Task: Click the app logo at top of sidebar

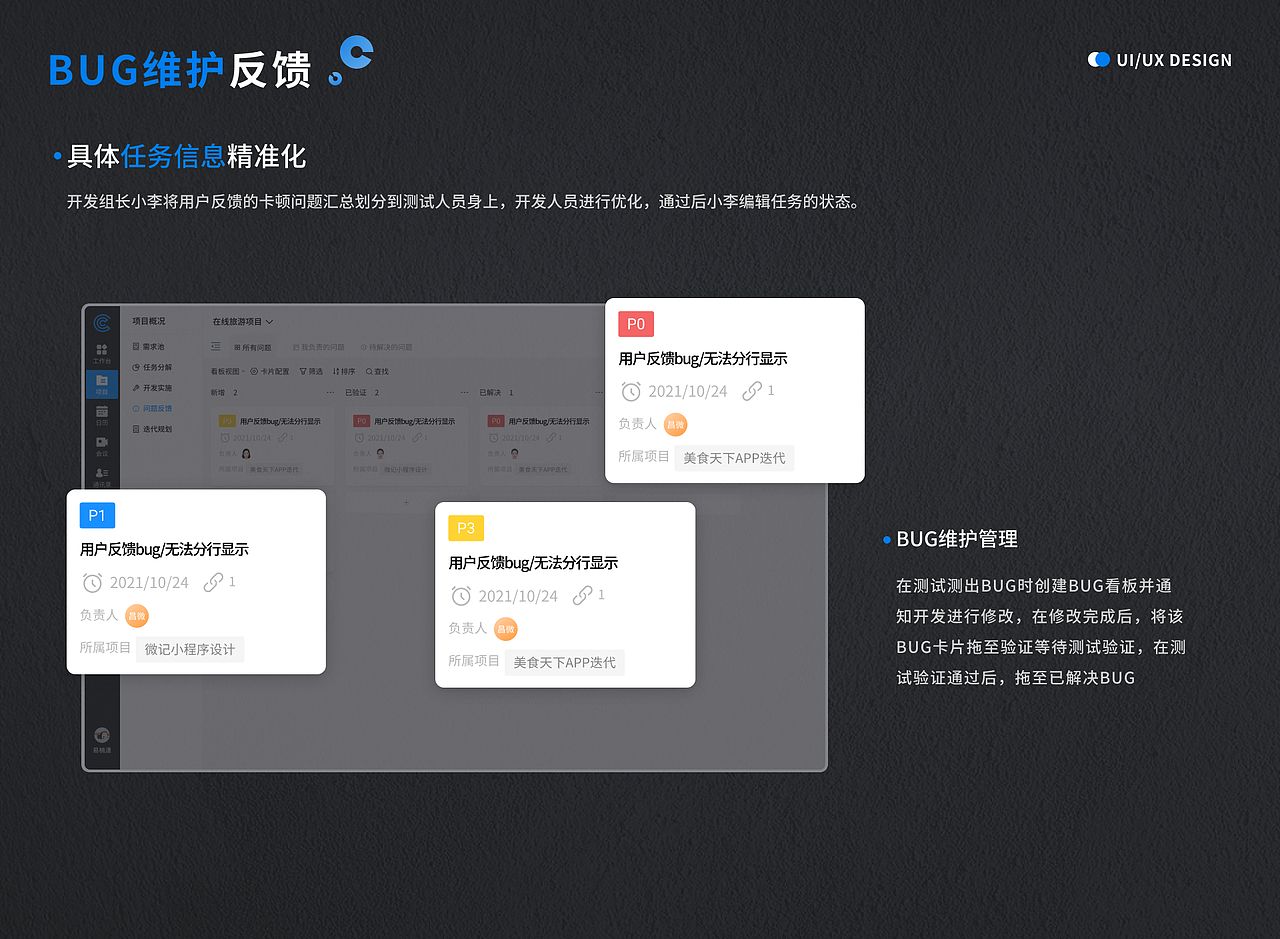Action: pos(101,322)
